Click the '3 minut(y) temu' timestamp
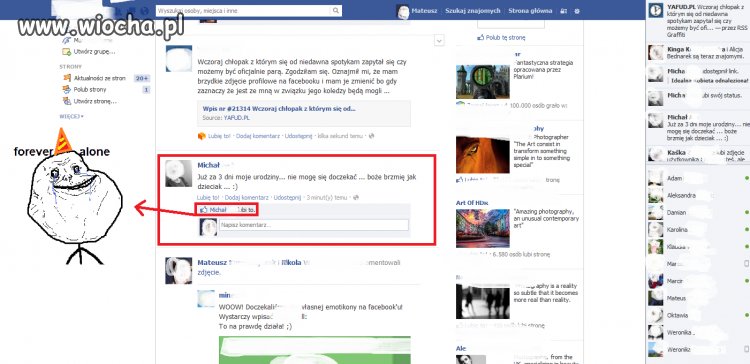This screenshot has width=750, height=364. point(327,197)
